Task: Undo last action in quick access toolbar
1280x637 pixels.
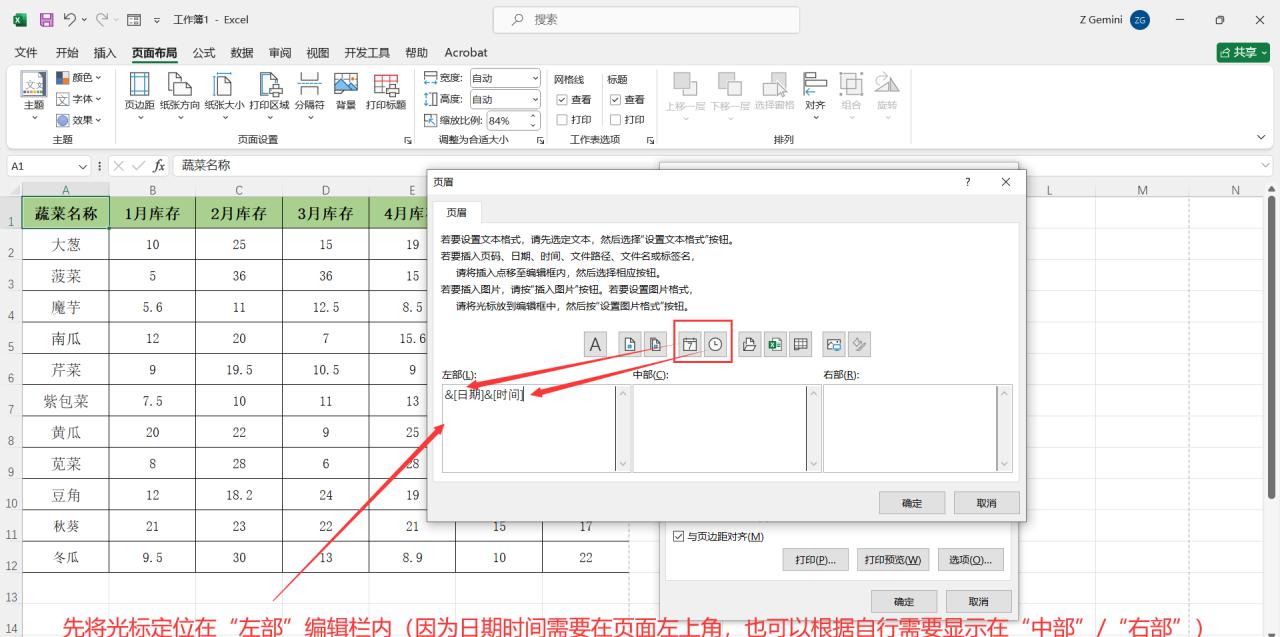Action: coord(72,19)
